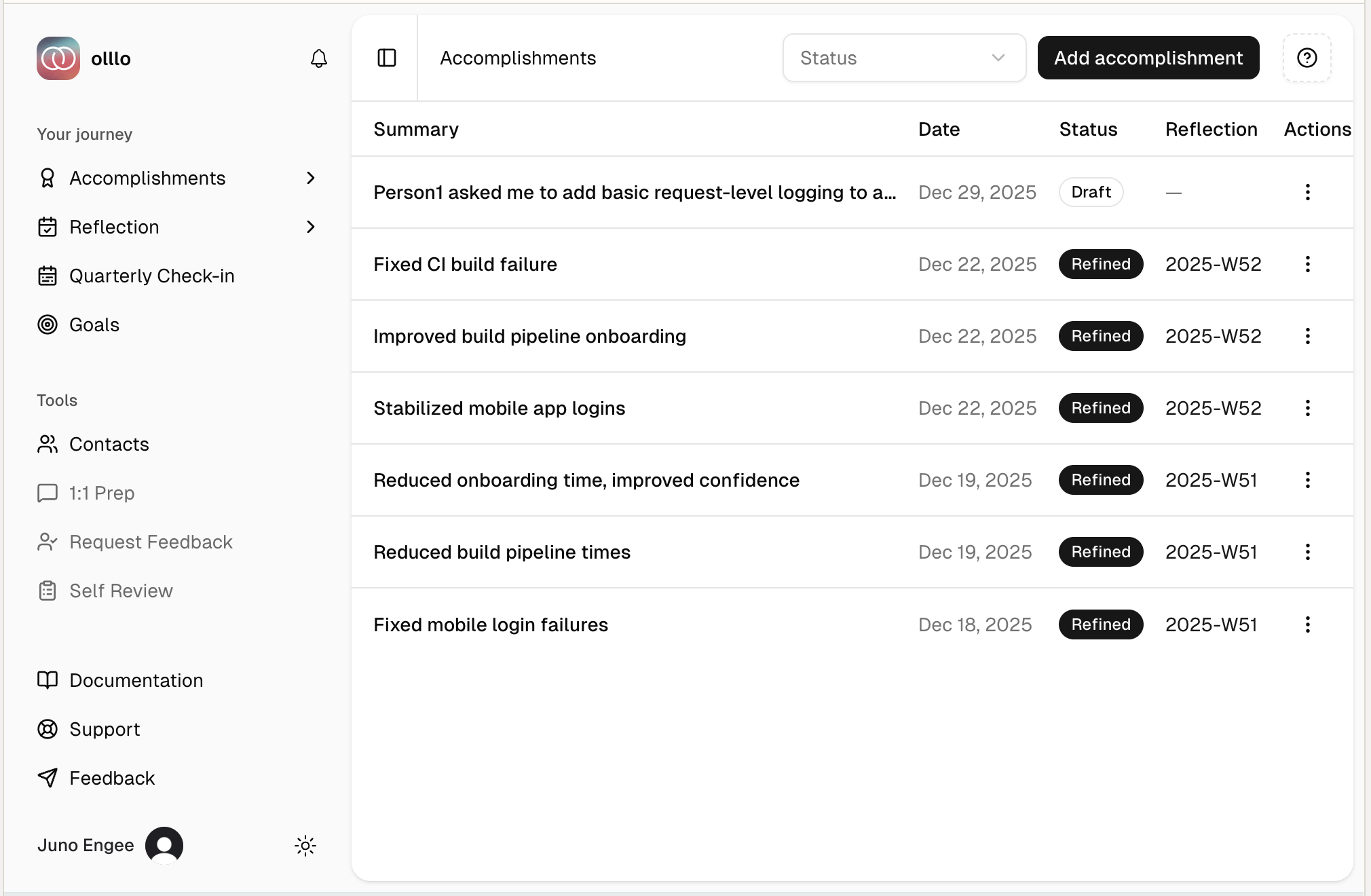The image size is (1371, 896).
Task: Open the Documentation book icon
Action: [x=48, y=680]
